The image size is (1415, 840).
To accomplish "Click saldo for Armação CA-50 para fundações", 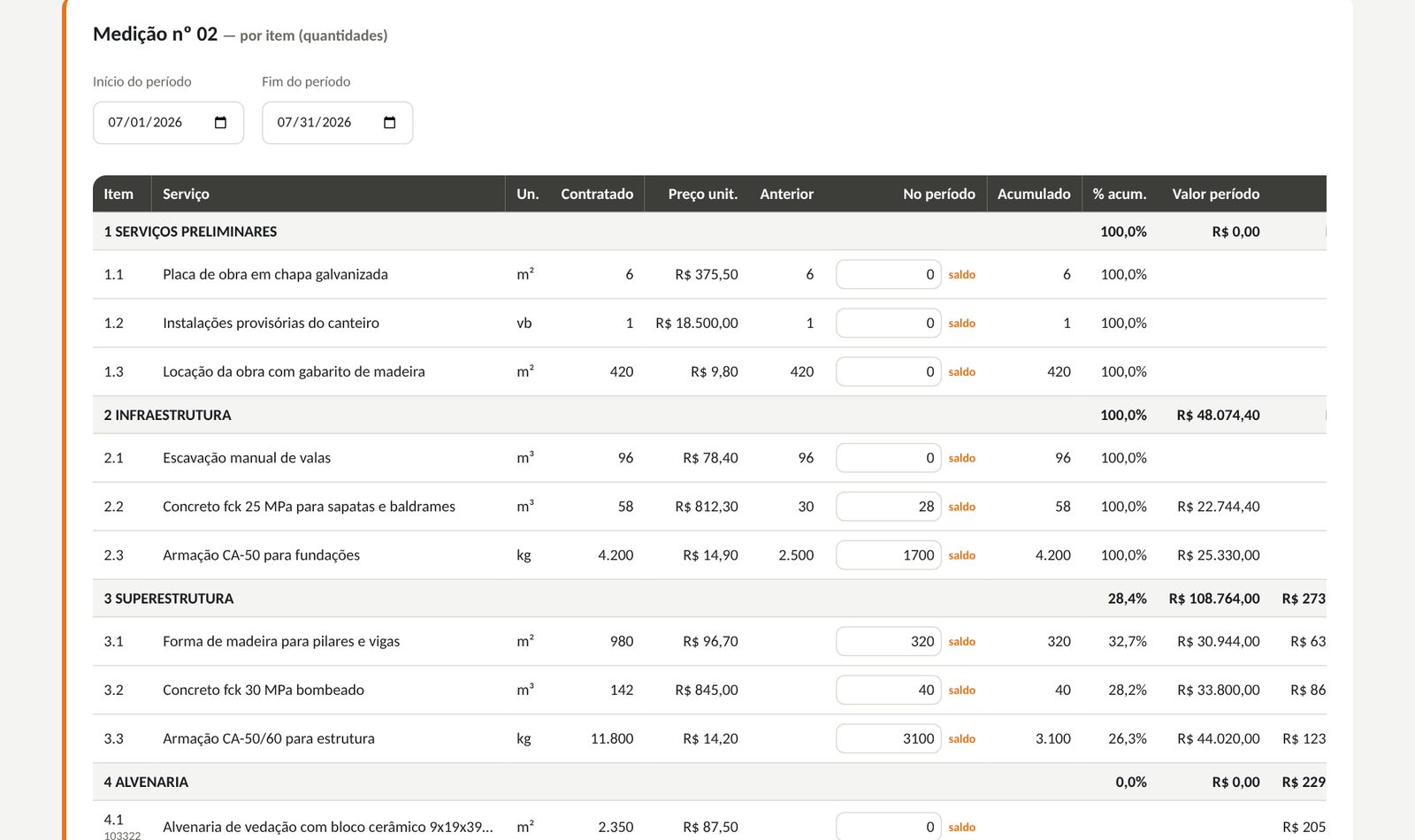I will pos(961,555).
